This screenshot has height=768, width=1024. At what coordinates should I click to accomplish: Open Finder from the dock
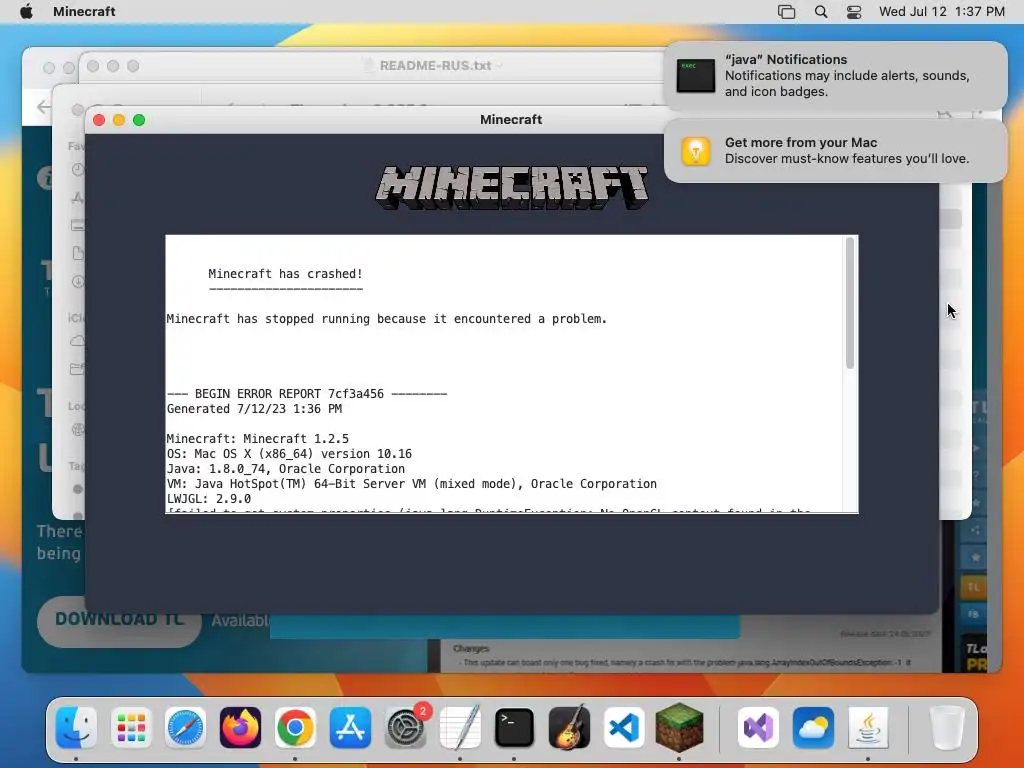(76, 728)
